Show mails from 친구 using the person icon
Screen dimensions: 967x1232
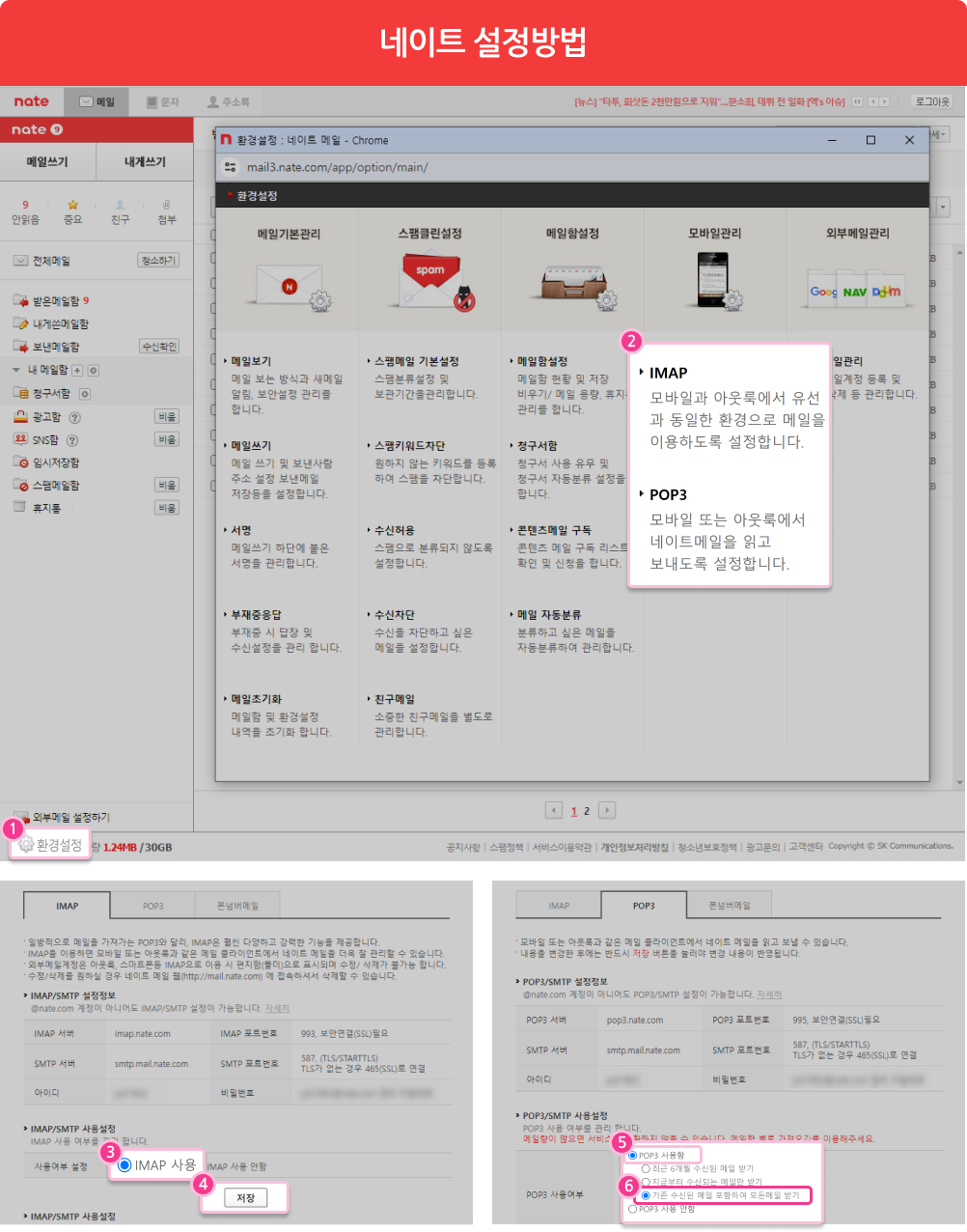tap(120, 205)
